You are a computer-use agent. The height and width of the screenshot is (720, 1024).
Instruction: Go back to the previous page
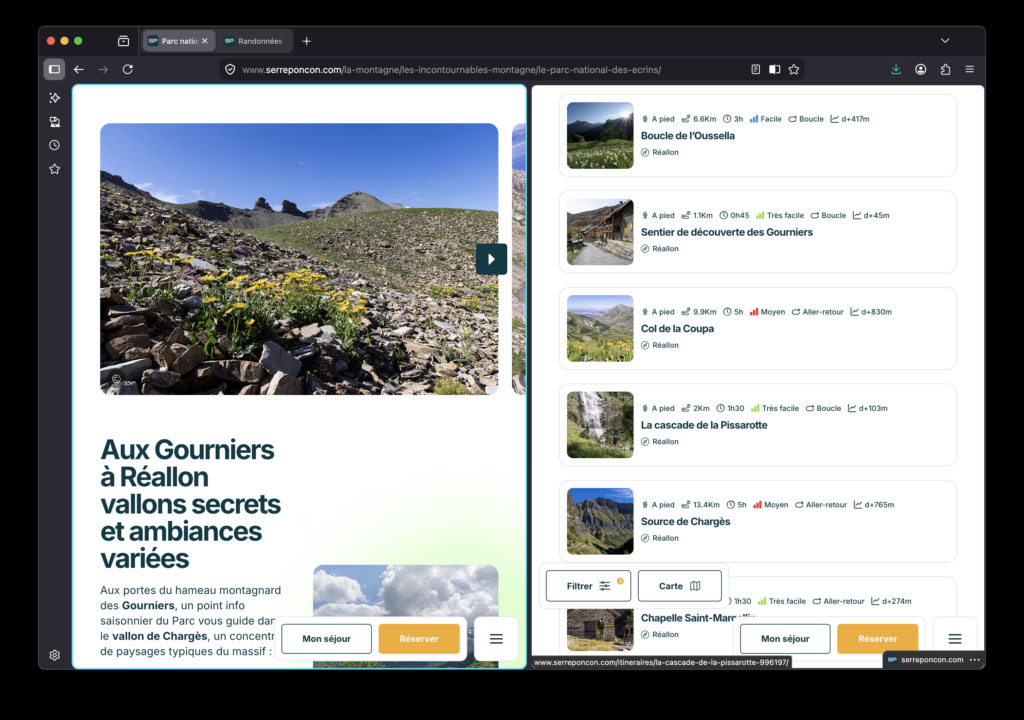coord(79,69)
